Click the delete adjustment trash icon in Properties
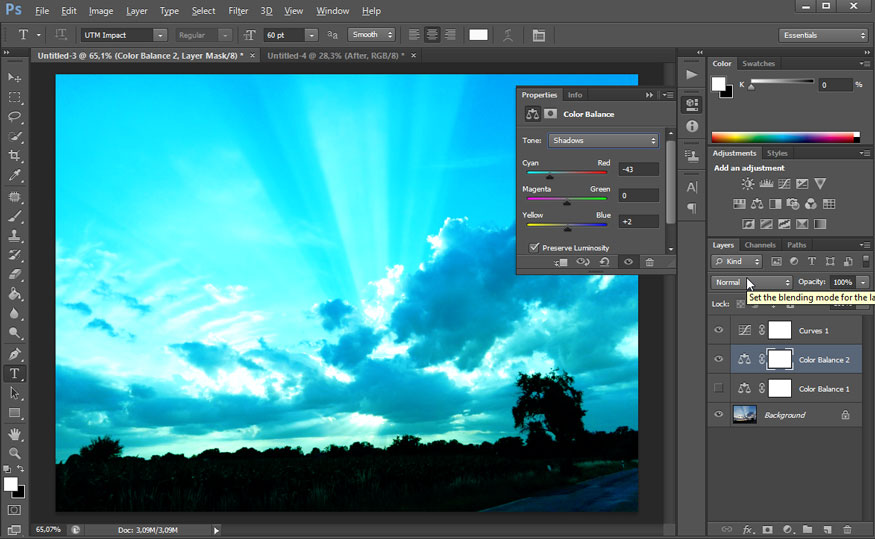 coord(649,262)
